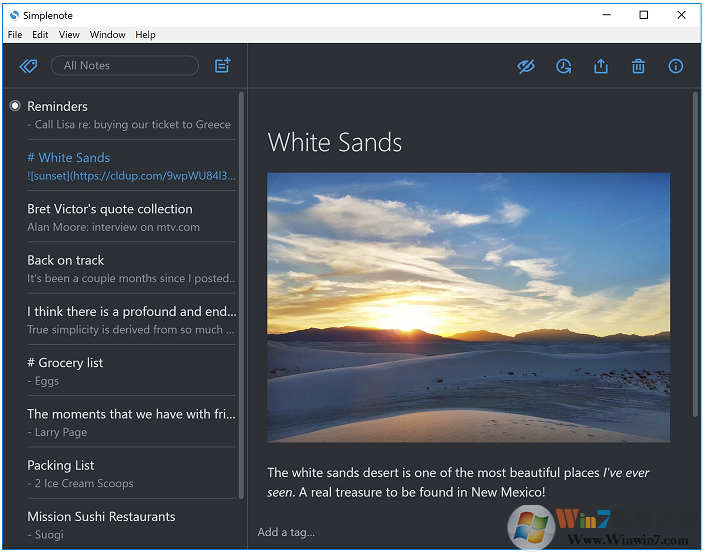Share the current note
The image size is (705, 554).
pyautogui.click(x=601, y=66)
